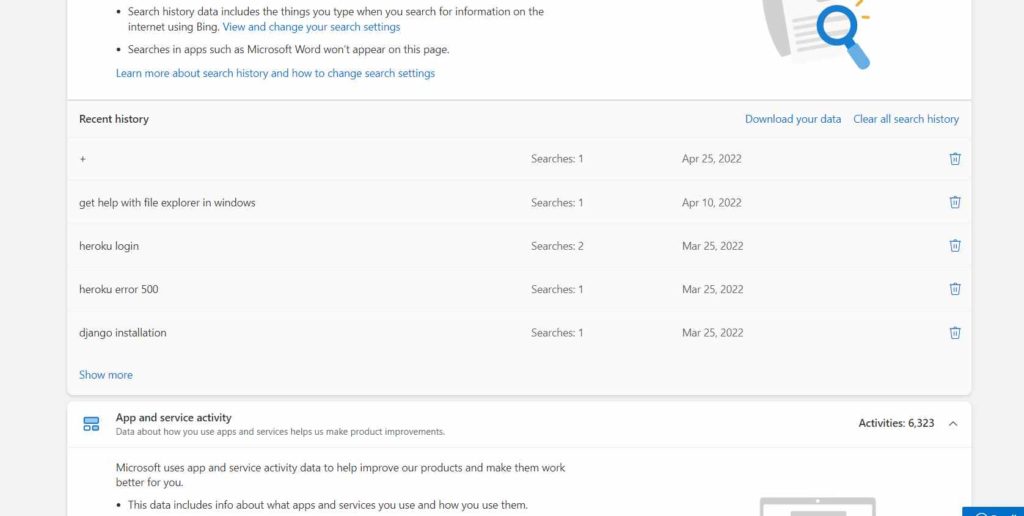
Task: Click the 'django installation' search text
Action: coord(123,333)
